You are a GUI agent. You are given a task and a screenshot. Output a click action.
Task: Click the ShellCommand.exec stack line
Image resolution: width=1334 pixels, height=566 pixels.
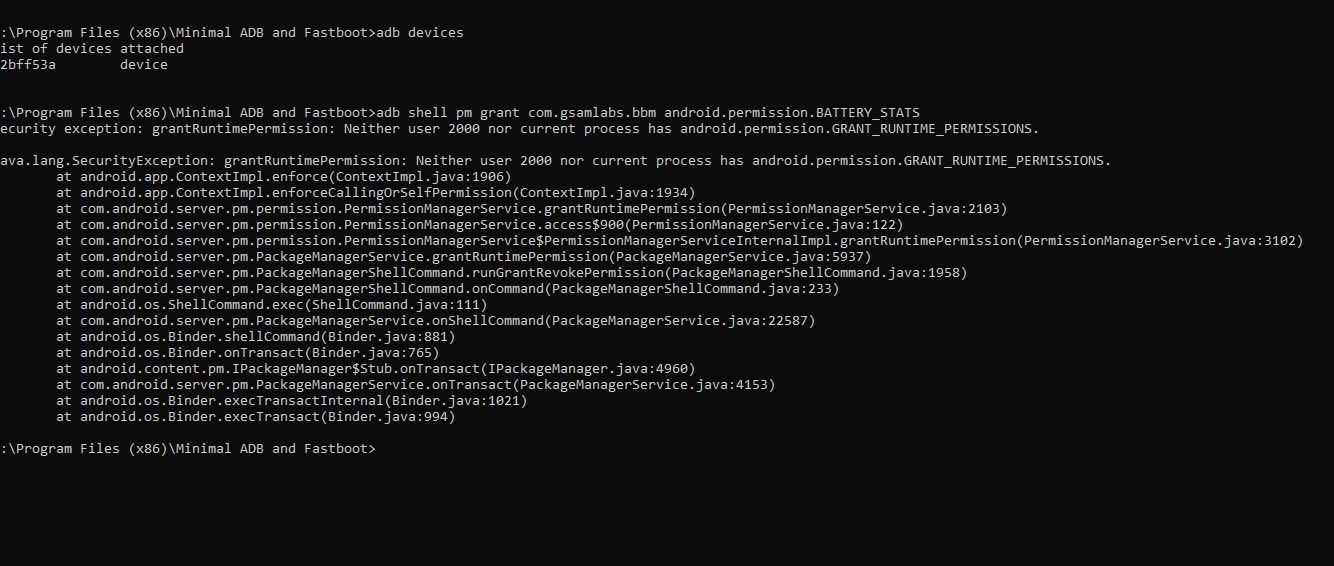(272, 305)
